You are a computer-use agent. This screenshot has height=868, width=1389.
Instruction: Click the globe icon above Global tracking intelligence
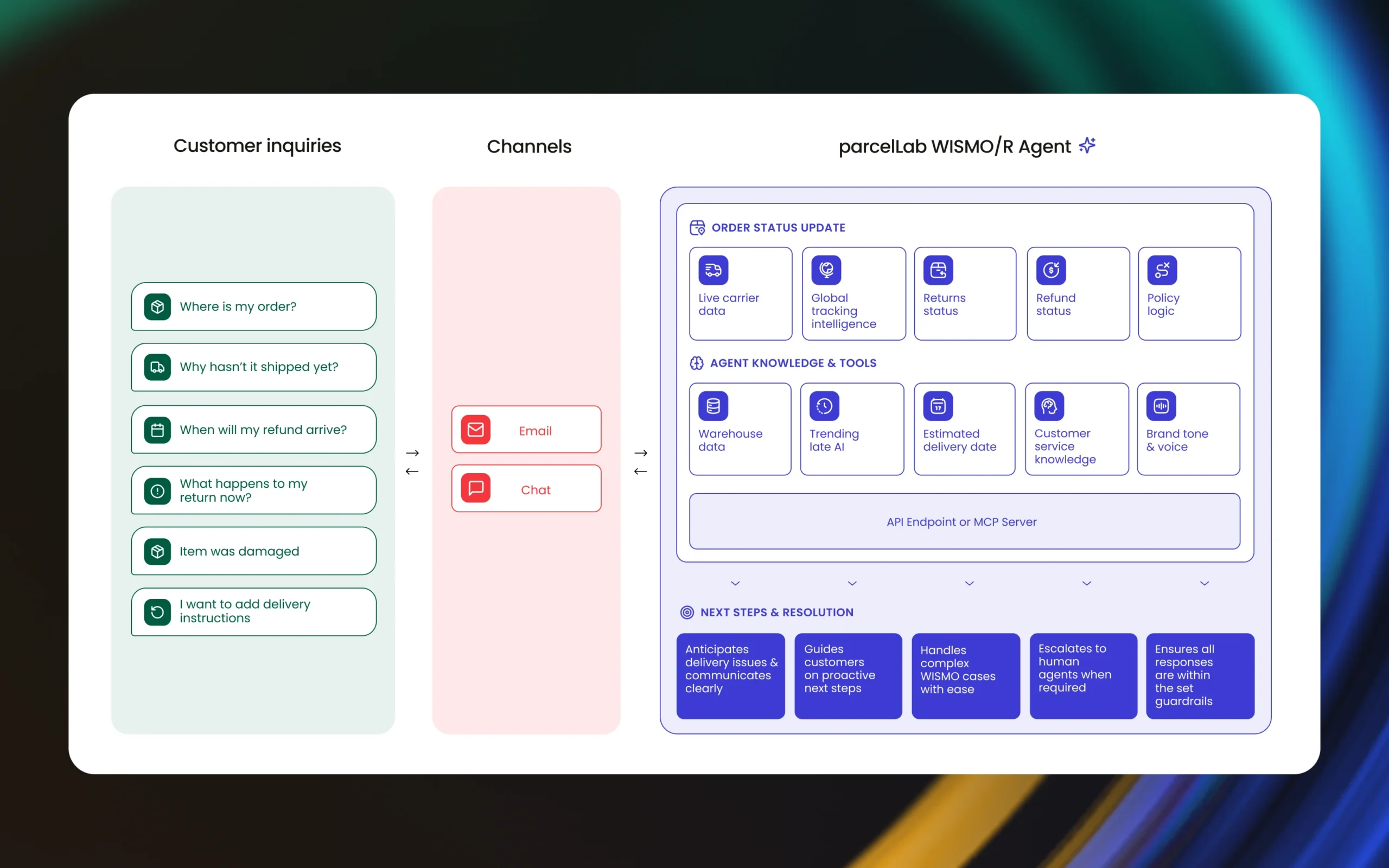click(x=826, y=270)
